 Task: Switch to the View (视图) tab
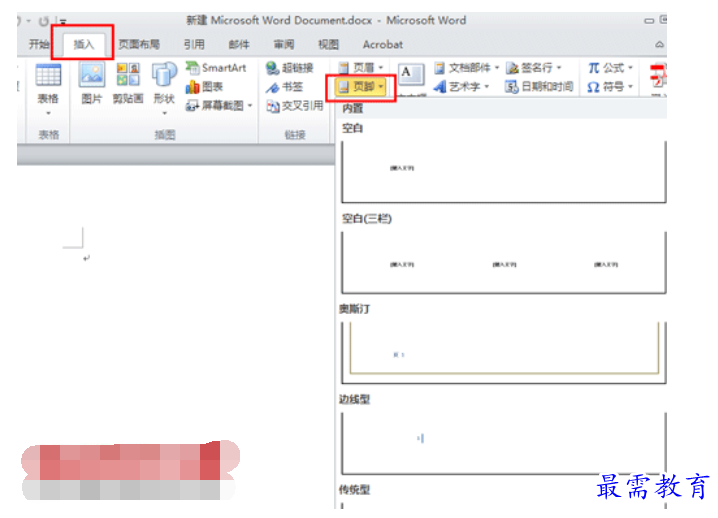tap(328, 44)
